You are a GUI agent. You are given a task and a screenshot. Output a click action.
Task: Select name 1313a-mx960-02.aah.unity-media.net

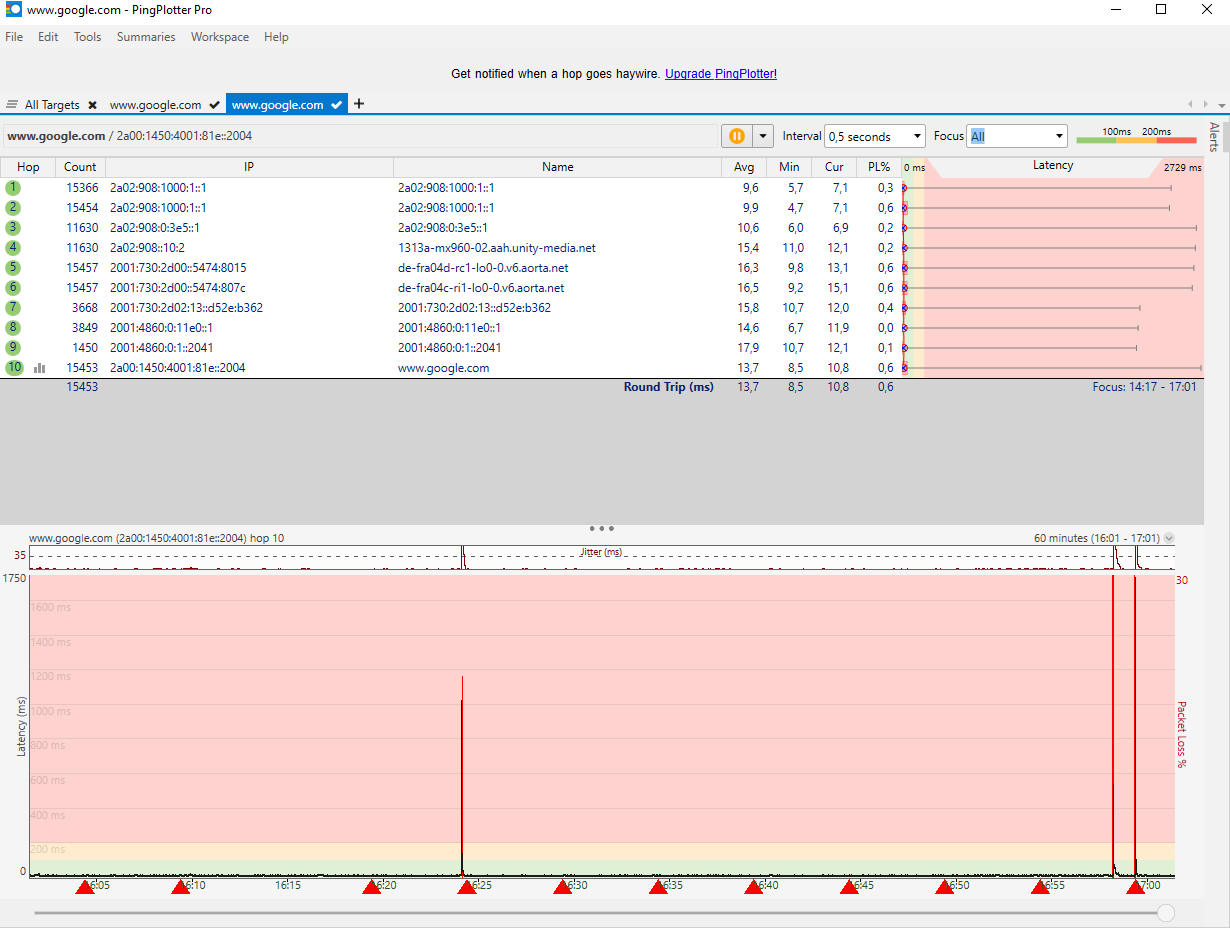[496, 248]
